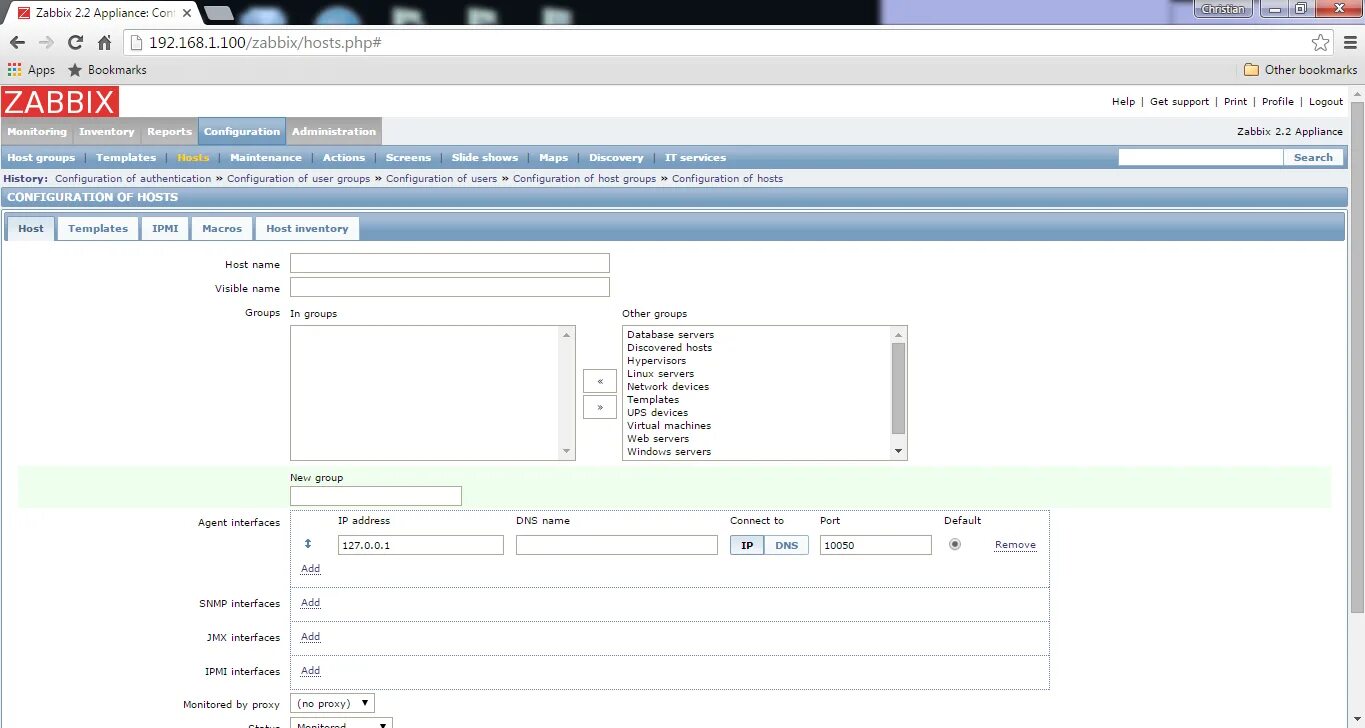1365x728 pixels.
Task: Open the Apps grid icon
Action: [x=13, y=69]
